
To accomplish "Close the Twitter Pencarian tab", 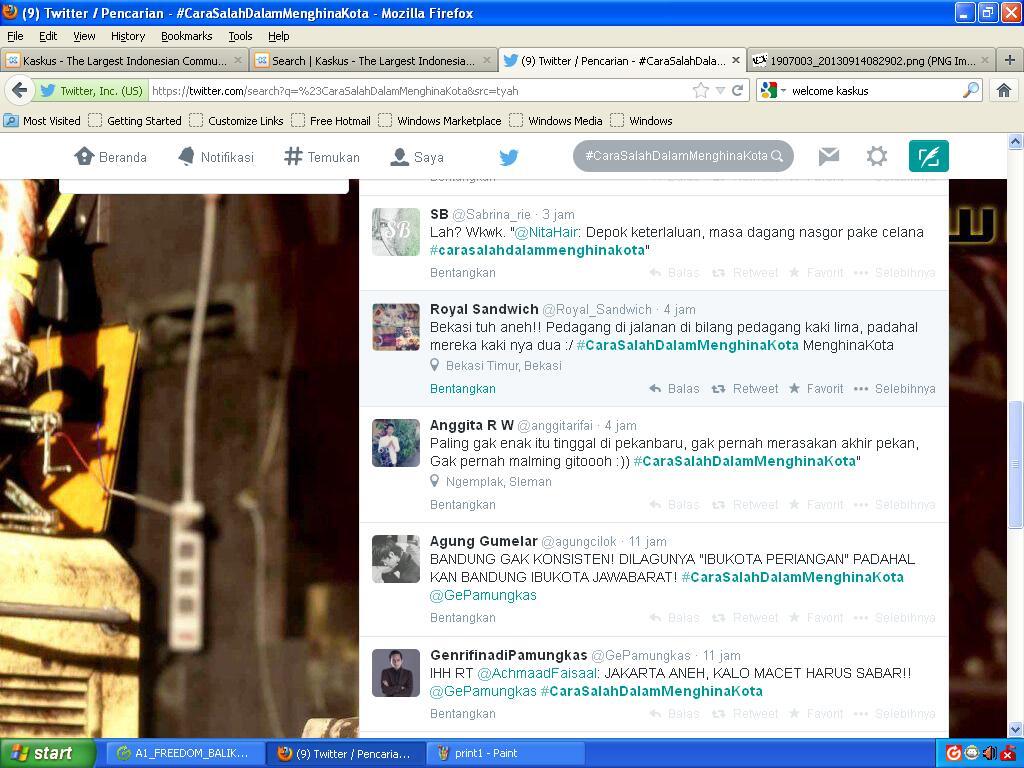I will [x=736, y=60].
